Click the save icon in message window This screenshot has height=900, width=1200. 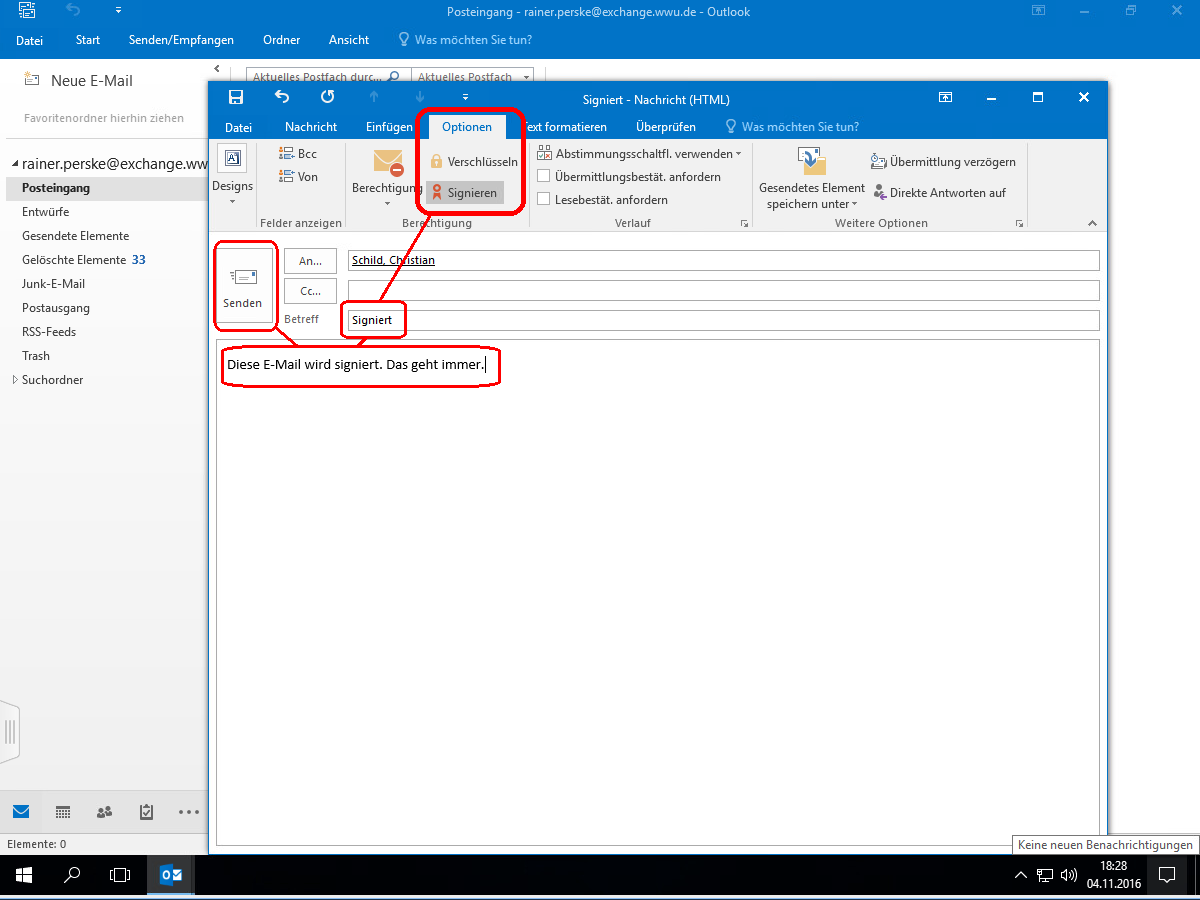click(x=236, y=98)
